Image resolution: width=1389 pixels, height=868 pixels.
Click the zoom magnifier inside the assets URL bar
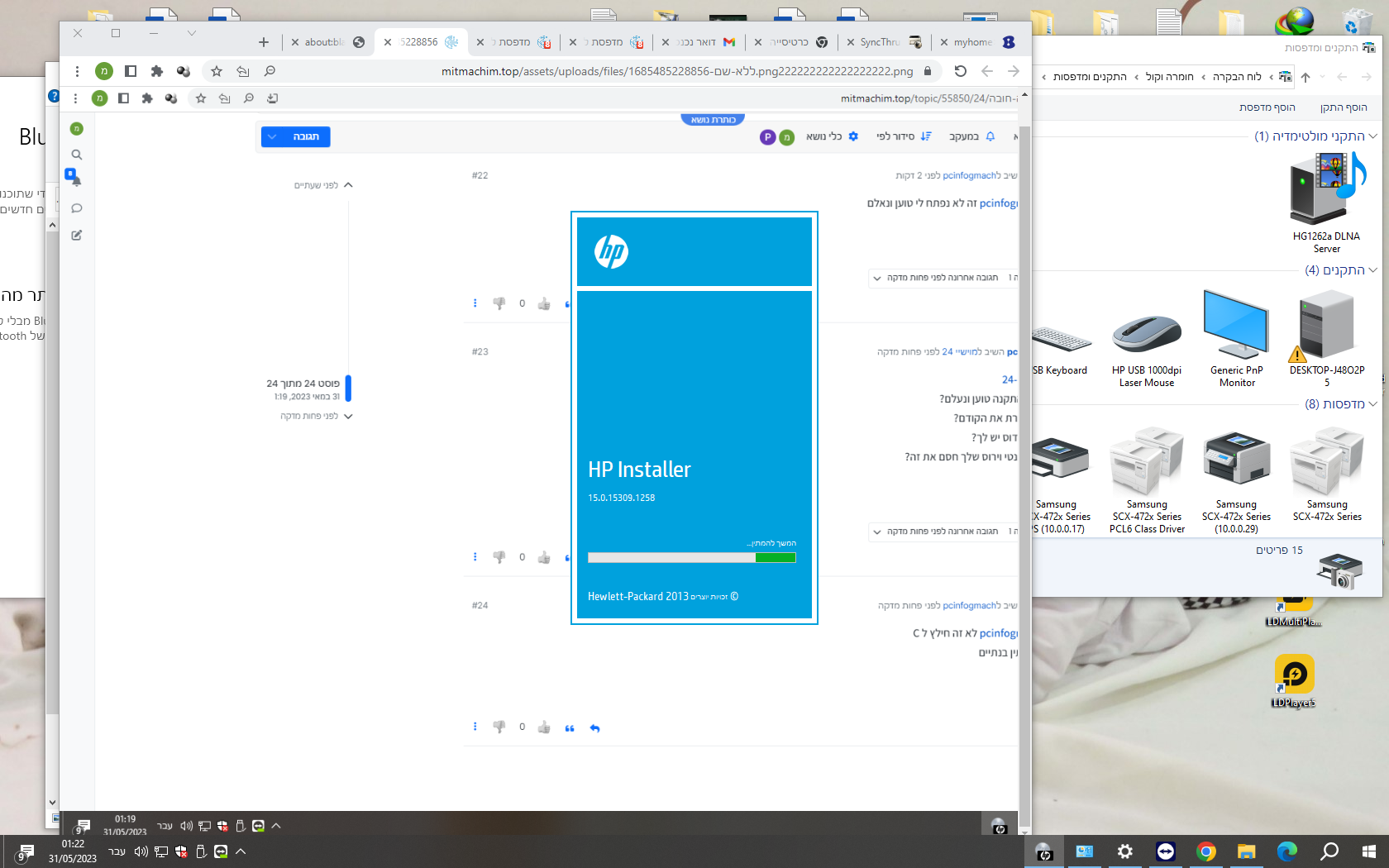[270, 71]
